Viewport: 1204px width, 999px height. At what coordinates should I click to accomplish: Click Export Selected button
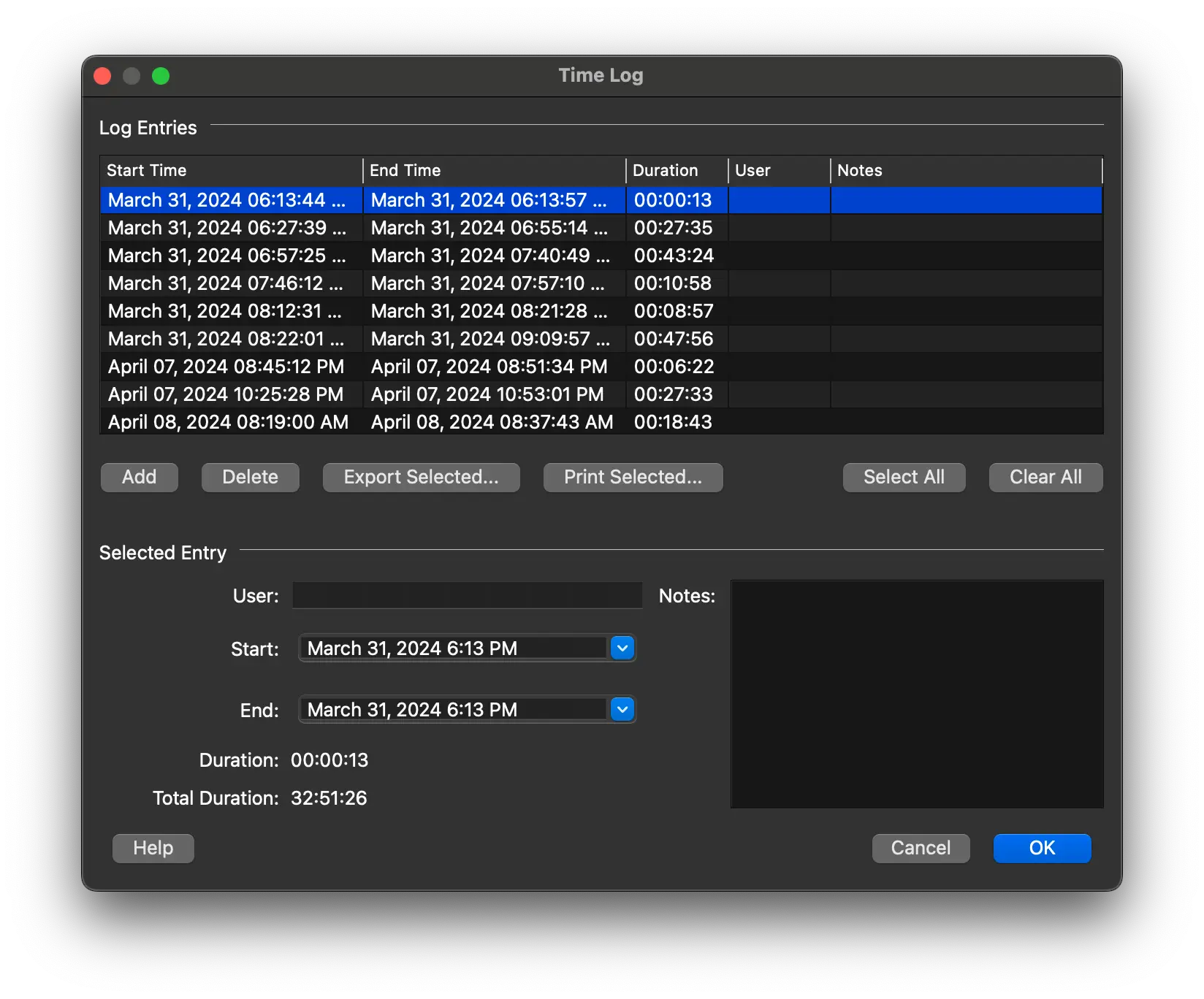click(421, 478)
